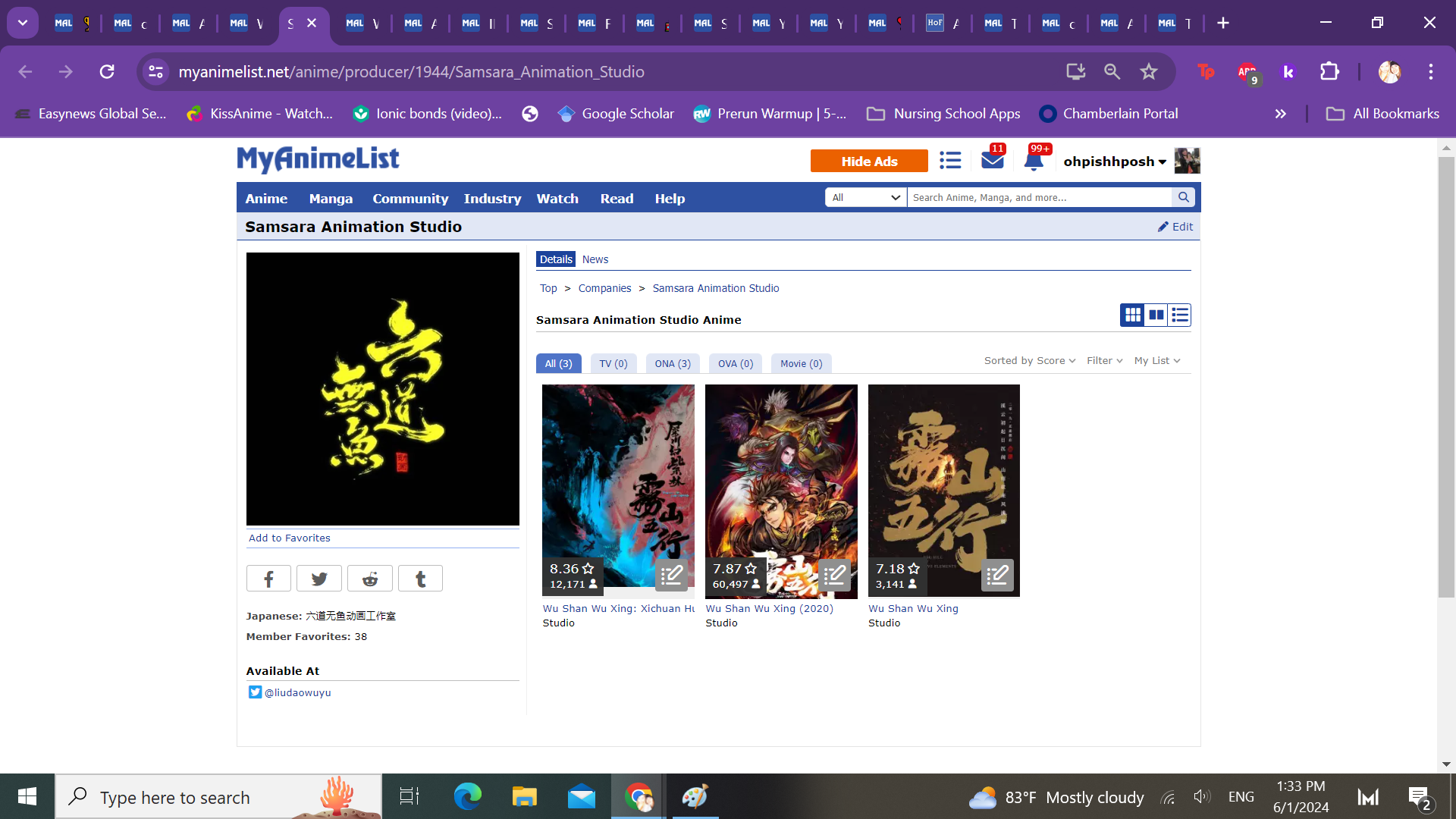Open tab search dropdown arrow
Screen dimensions: 1456x819
pyautogui.click(x=23, y=23)
